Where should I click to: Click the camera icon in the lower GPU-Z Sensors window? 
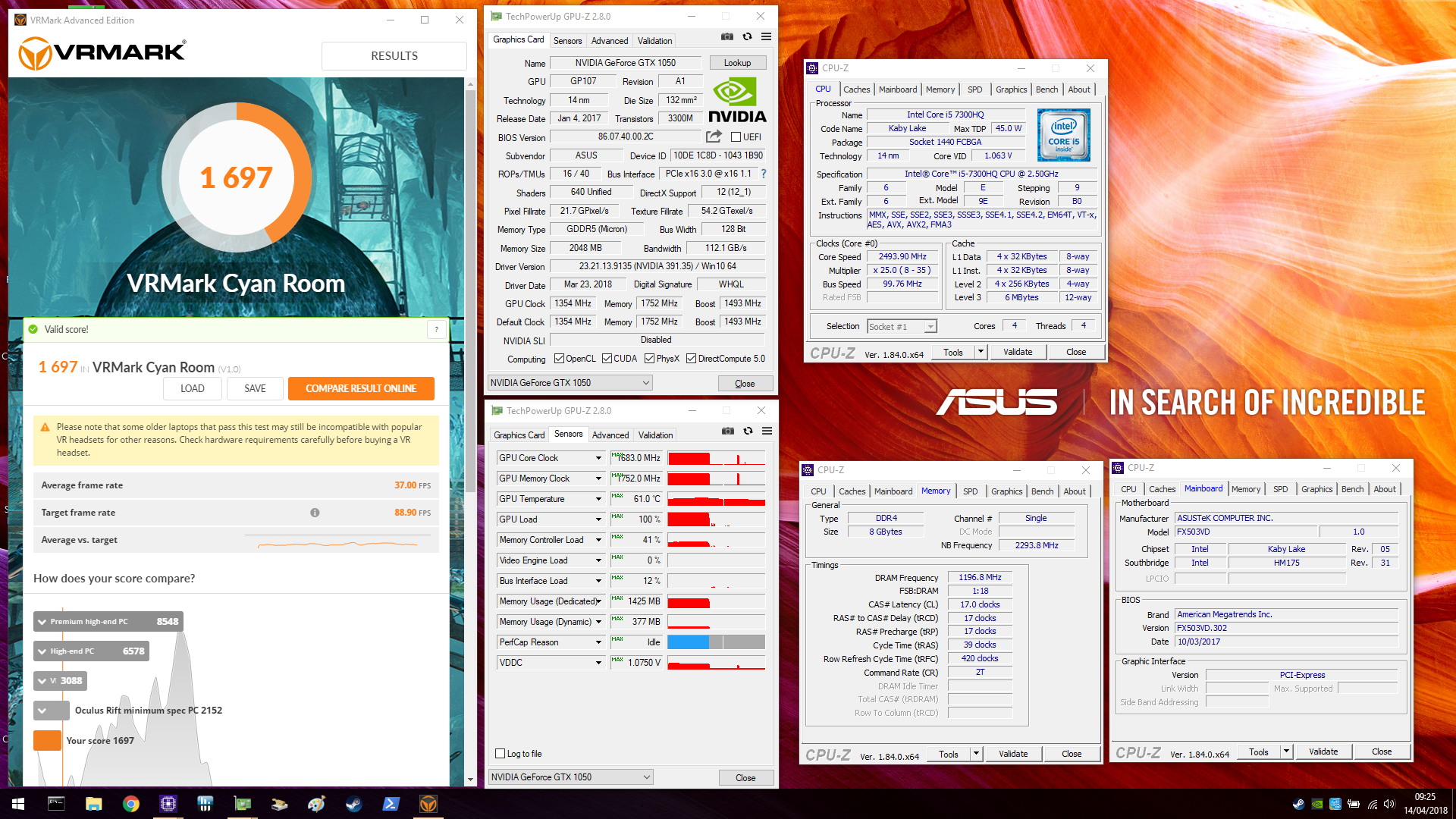point(727,431)
